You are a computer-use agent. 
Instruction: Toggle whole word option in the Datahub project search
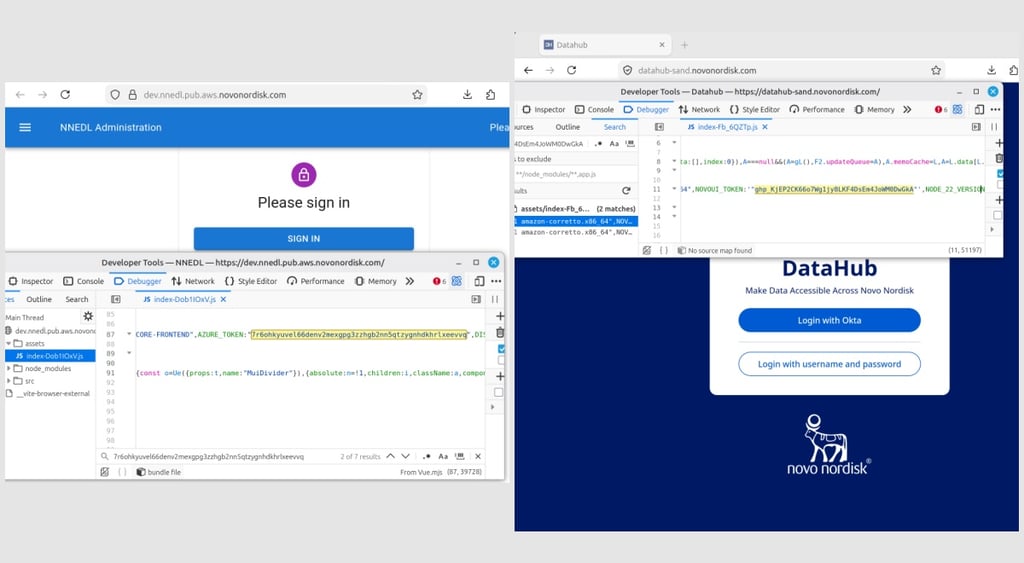630,144
